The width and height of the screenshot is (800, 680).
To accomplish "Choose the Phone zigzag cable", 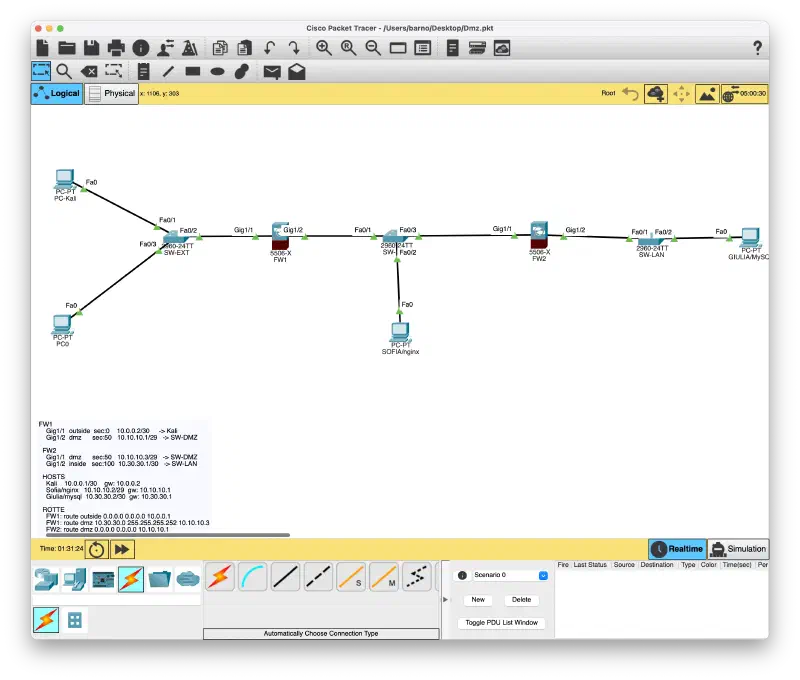I will (416, 576).
